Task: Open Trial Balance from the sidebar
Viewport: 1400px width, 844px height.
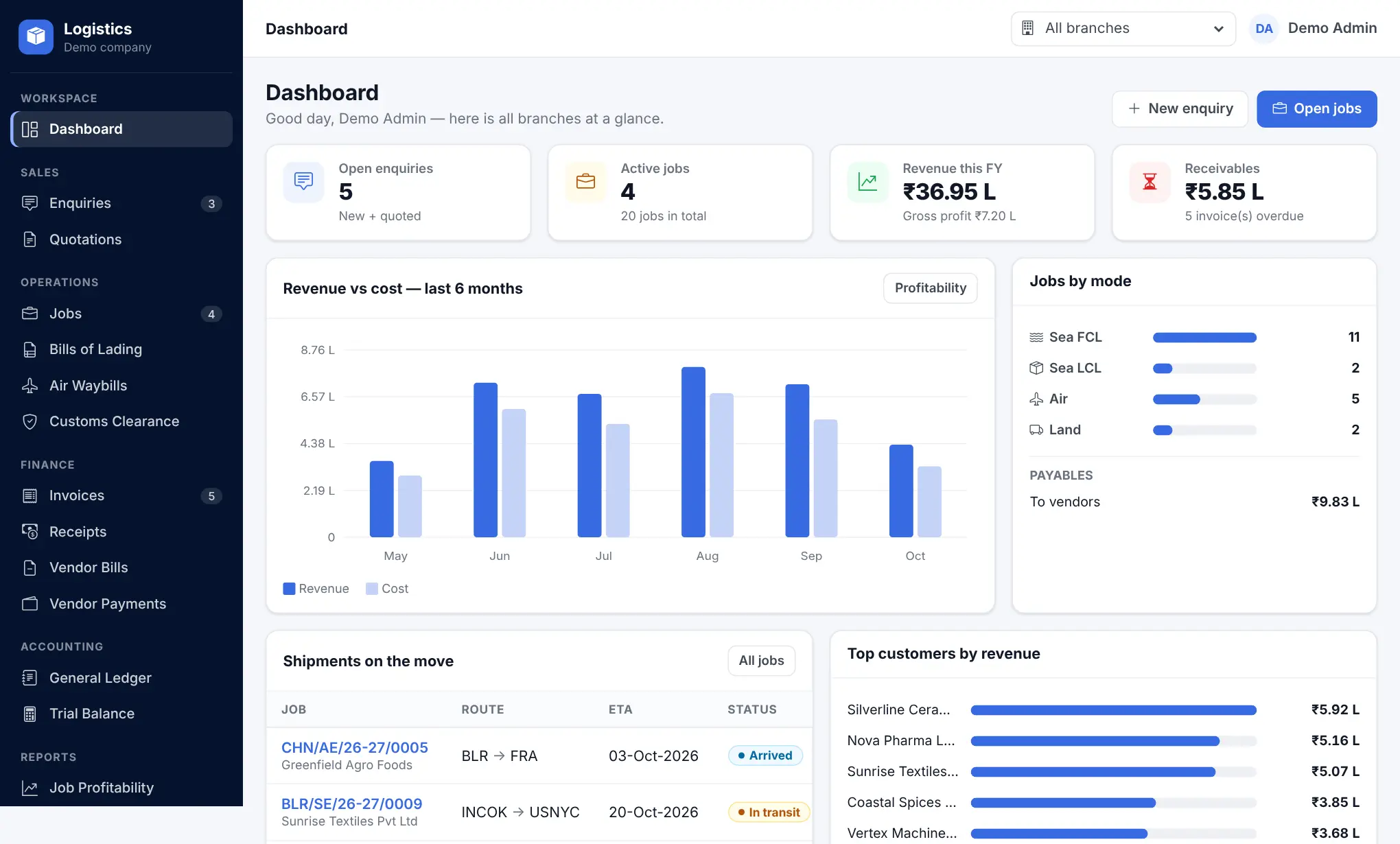Action: coord(121,714)
